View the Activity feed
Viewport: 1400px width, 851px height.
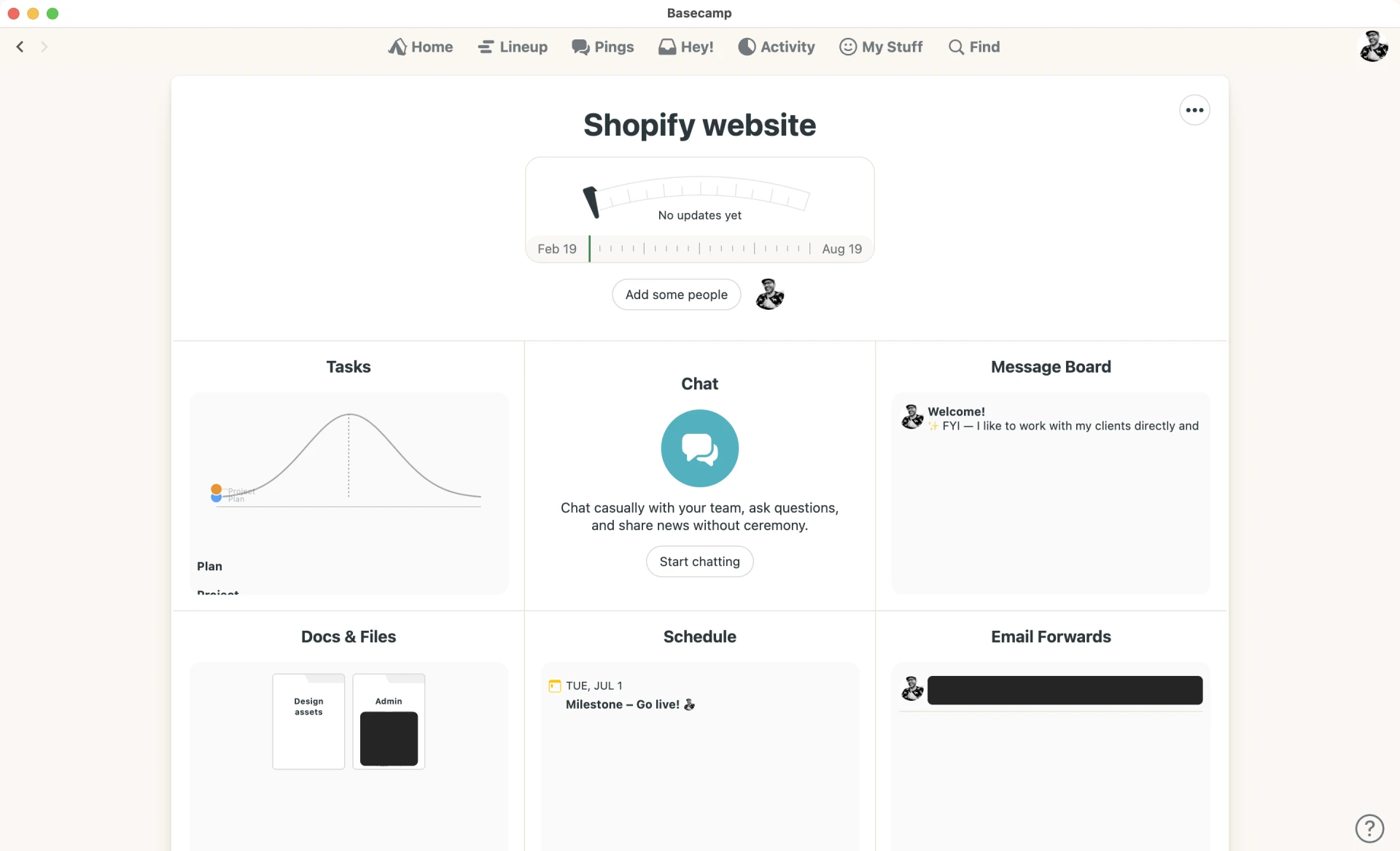coord(776,46)
